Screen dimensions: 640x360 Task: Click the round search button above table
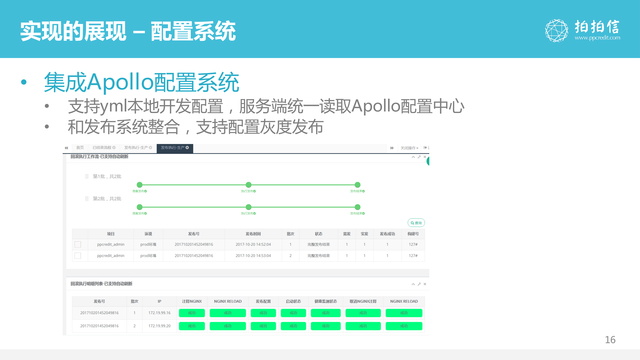(416, 222)
